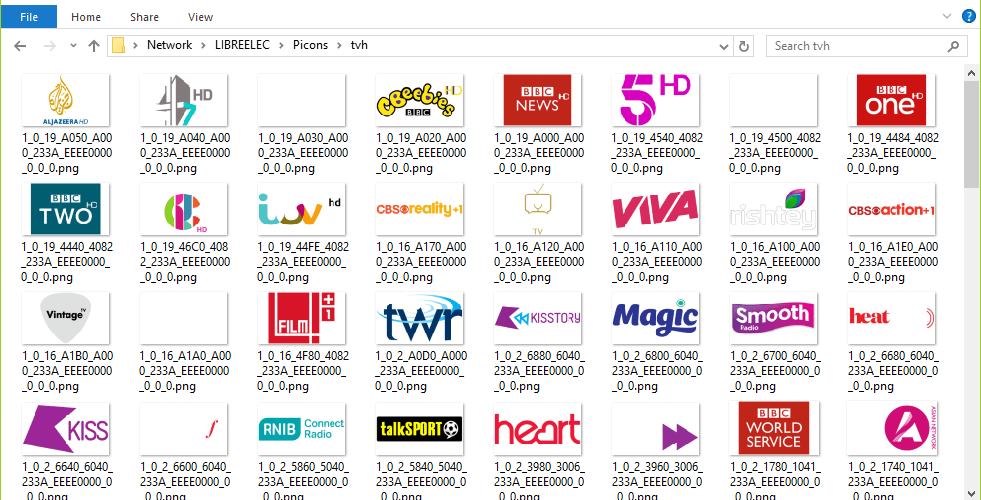Click filename 1_0_19_4500_4082_233A_EEEE0000_0_0_0.png
This screenshot has width=981, height=500.
pos(775,153)
